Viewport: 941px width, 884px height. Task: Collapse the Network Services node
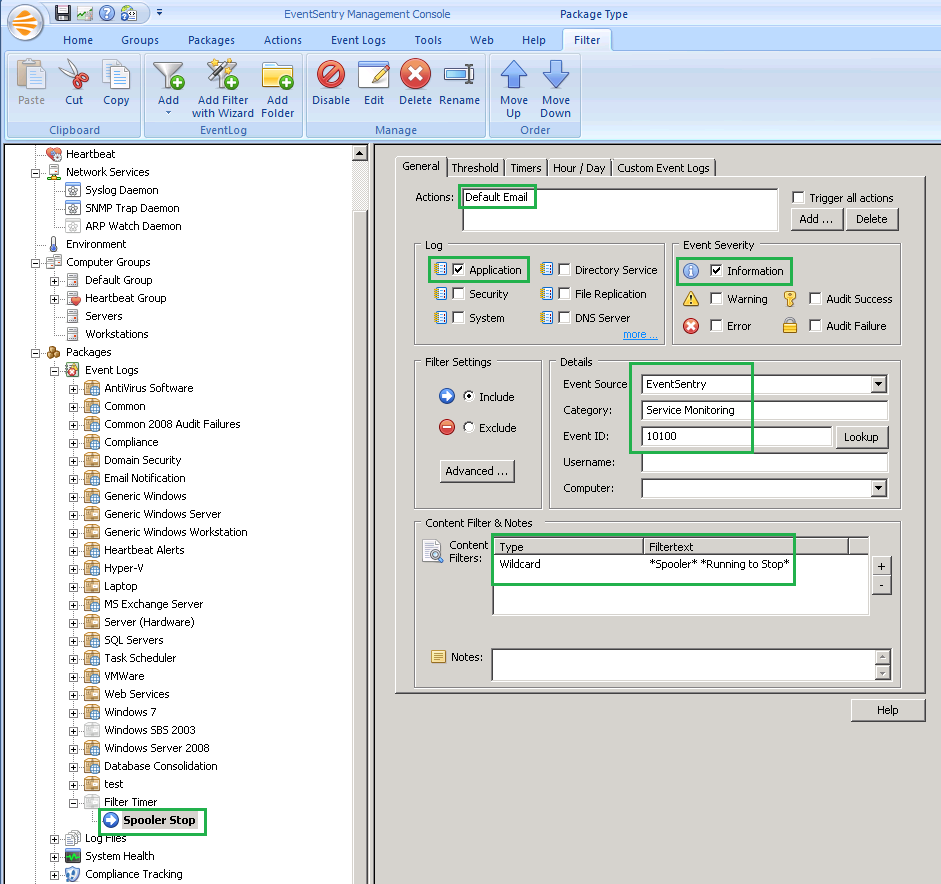[x=35, y=173]
